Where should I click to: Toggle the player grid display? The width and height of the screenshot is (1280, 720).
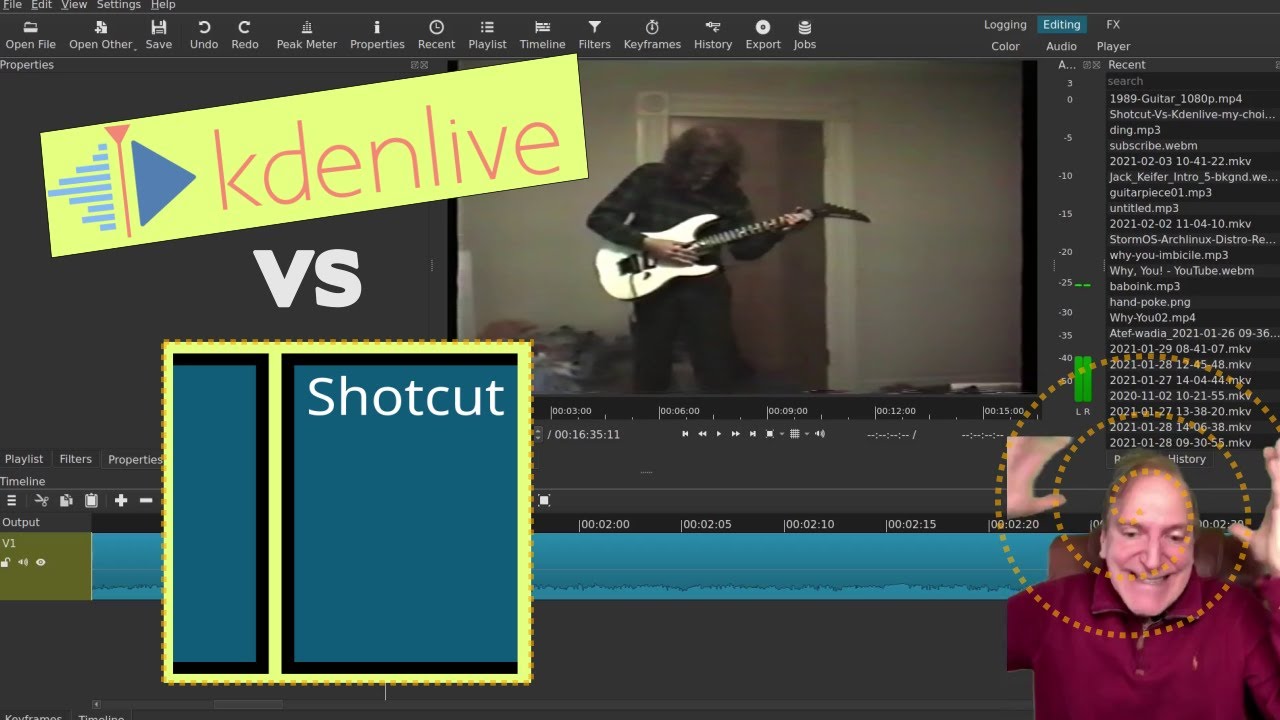point(794,434)
